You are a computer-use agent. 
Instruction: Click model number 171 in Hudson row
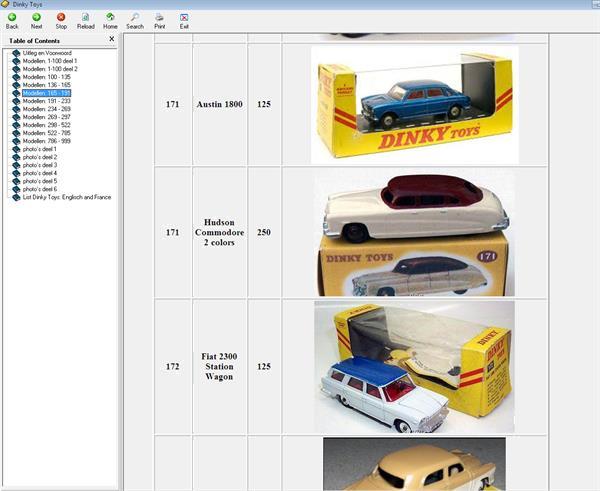tap(173, 232)
